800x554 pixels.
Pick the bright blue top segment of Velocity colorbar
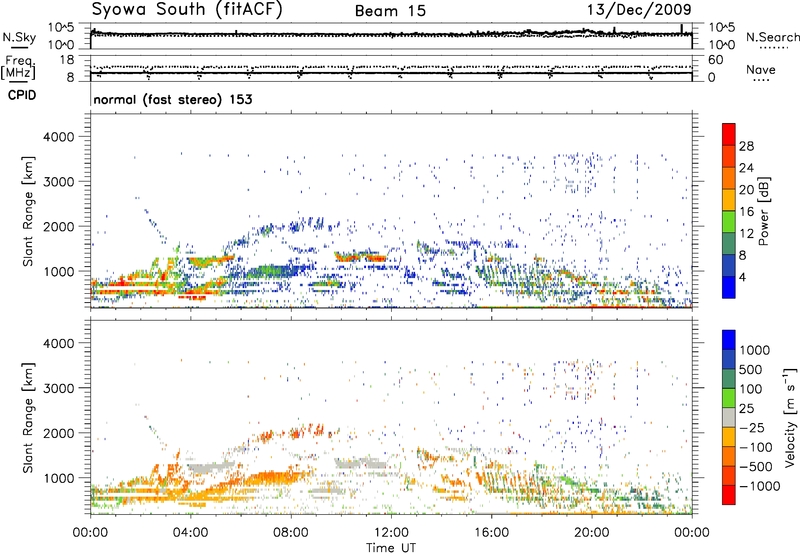pos(729,340)
